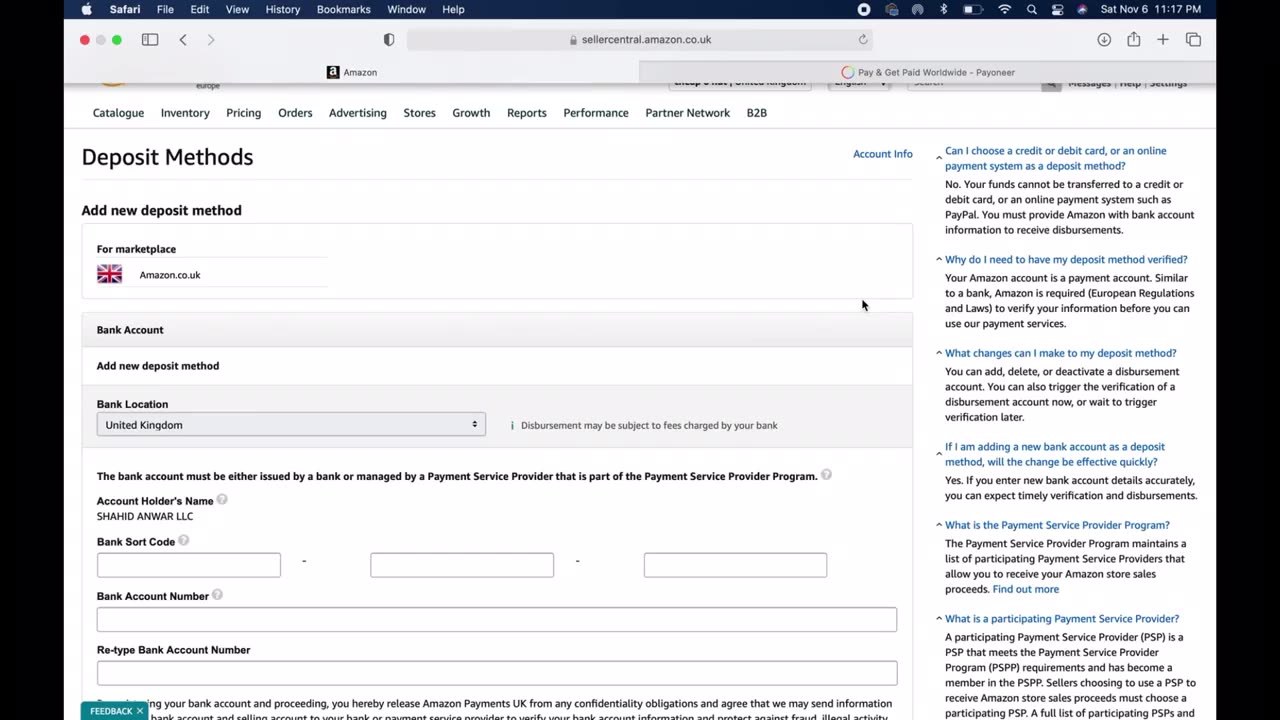Open the Bluetooth status icon
Screen dimensions: 1280x720
943,9
